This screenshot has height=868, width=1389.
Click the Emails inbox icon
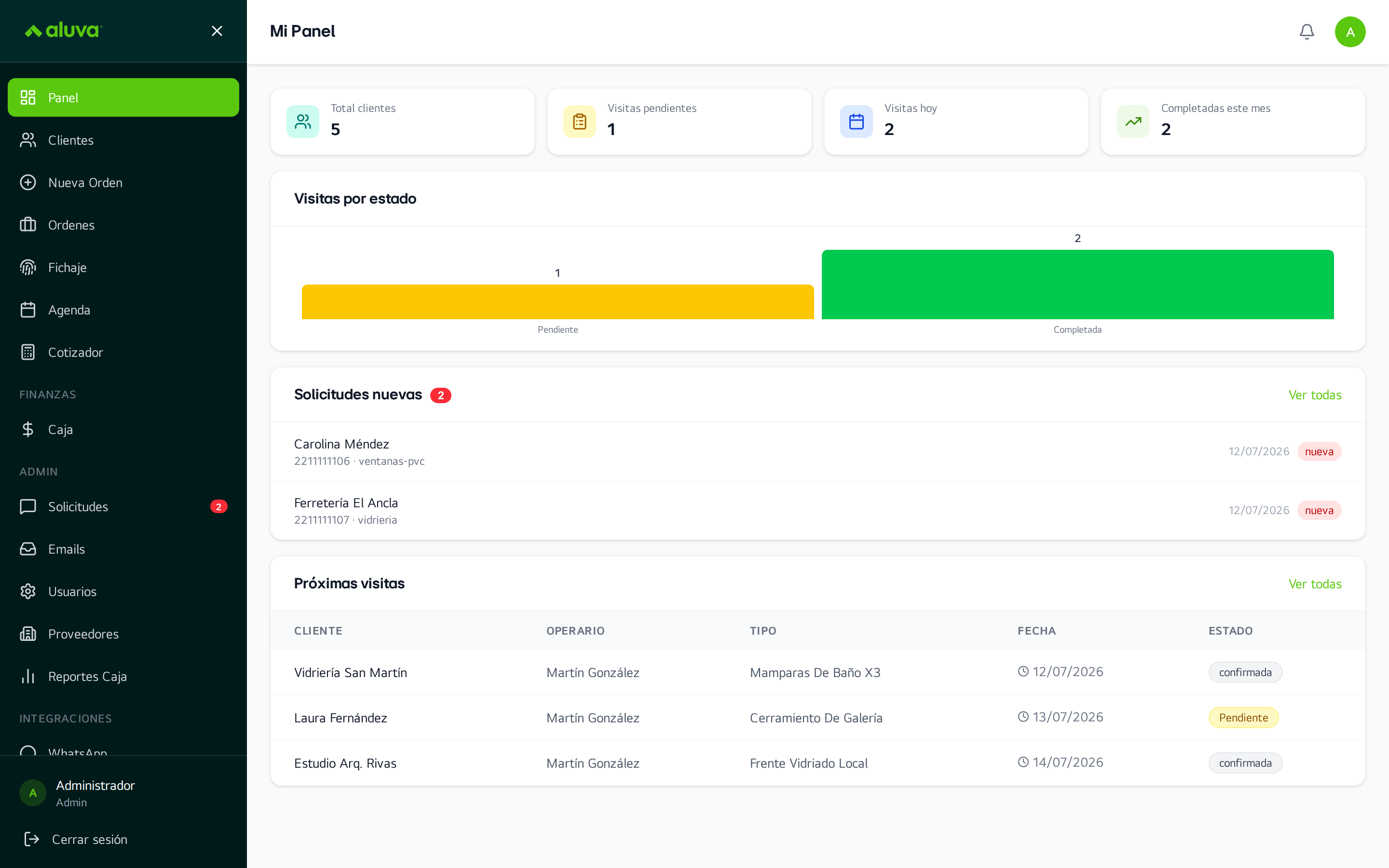(x=28, y=549)
